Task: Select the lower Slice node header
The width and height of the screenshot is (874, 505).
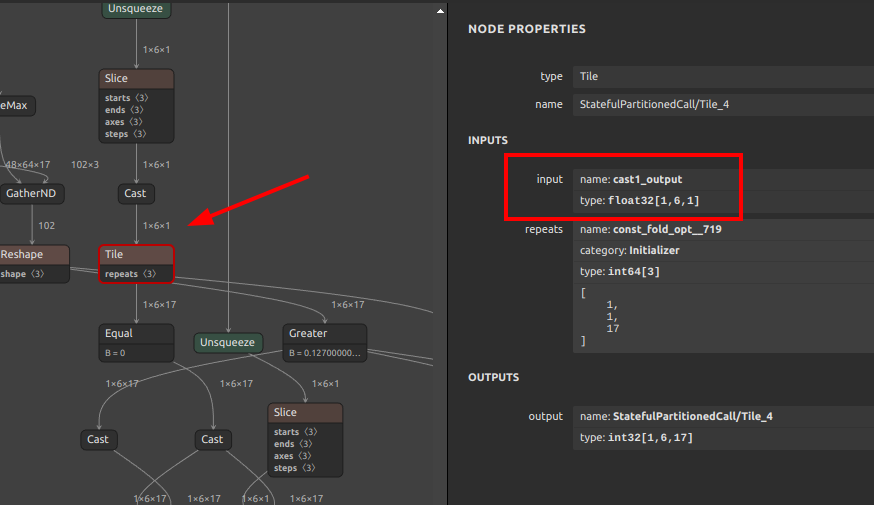Action: [x=305, y=412]
